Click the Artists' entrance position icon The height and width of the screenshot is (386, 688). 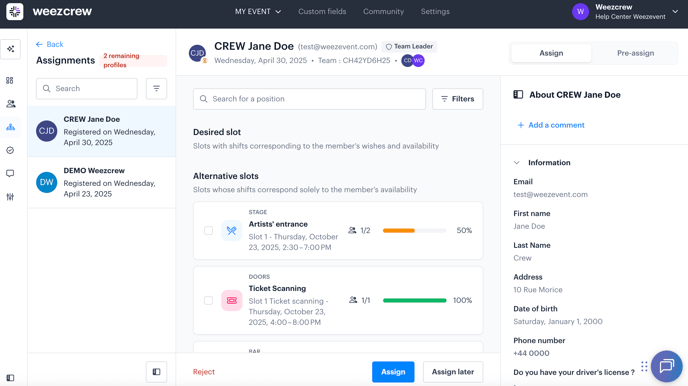point(232,230)
